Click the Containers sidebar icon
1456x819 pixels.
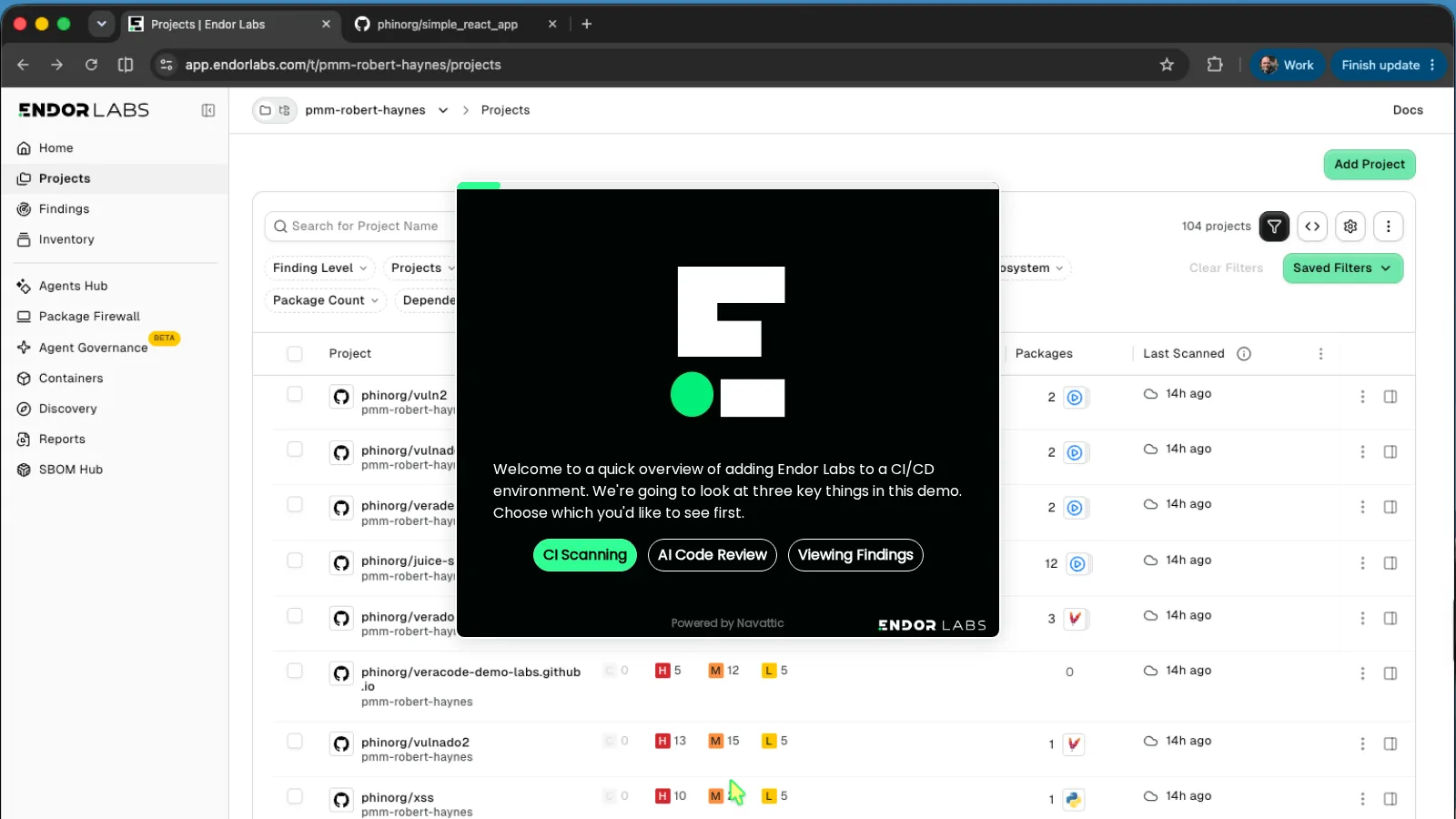point(24,379)
